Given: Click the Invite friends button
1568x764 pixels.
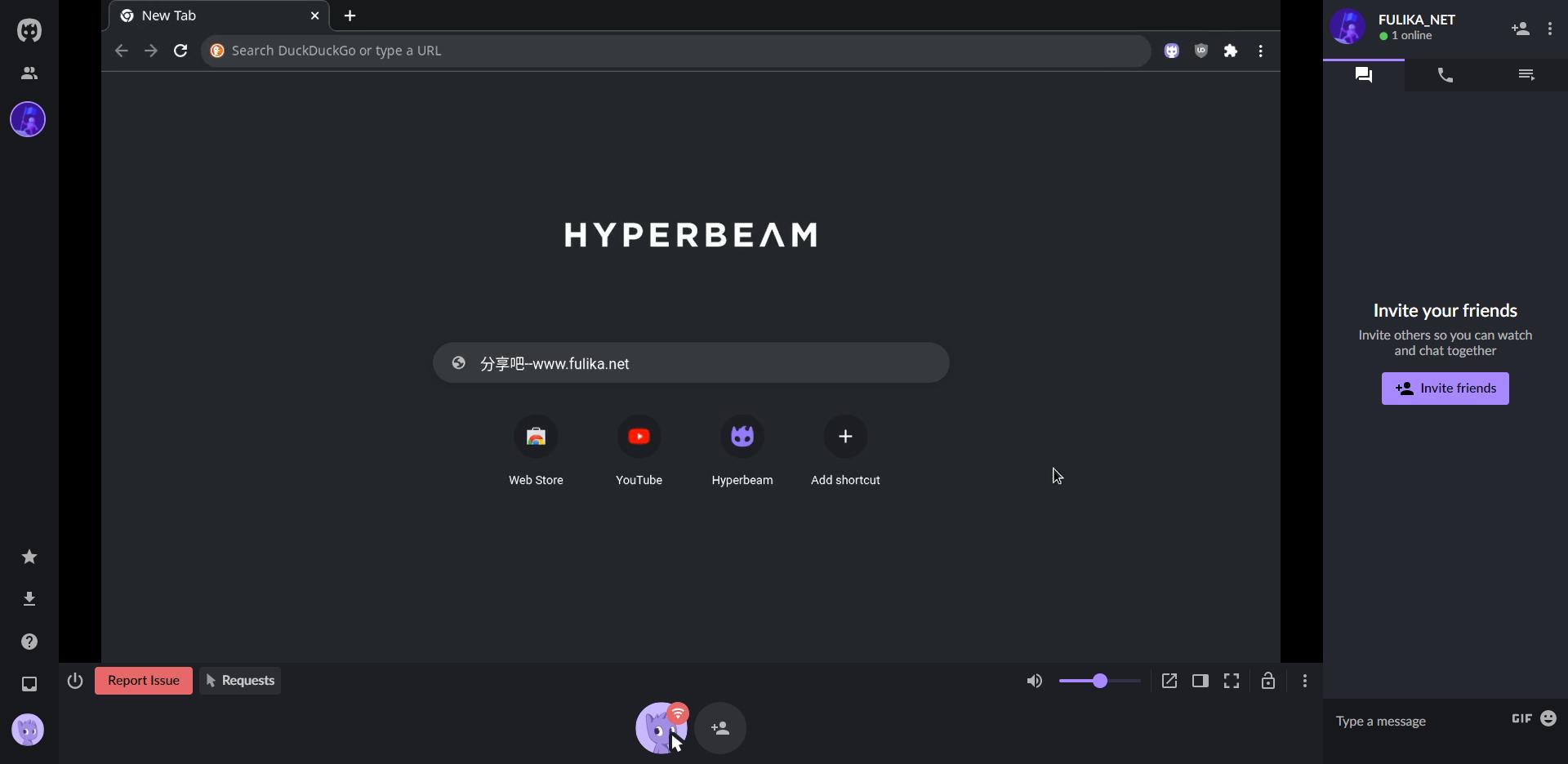Looking at the screenshot, I should [1445, 389].
